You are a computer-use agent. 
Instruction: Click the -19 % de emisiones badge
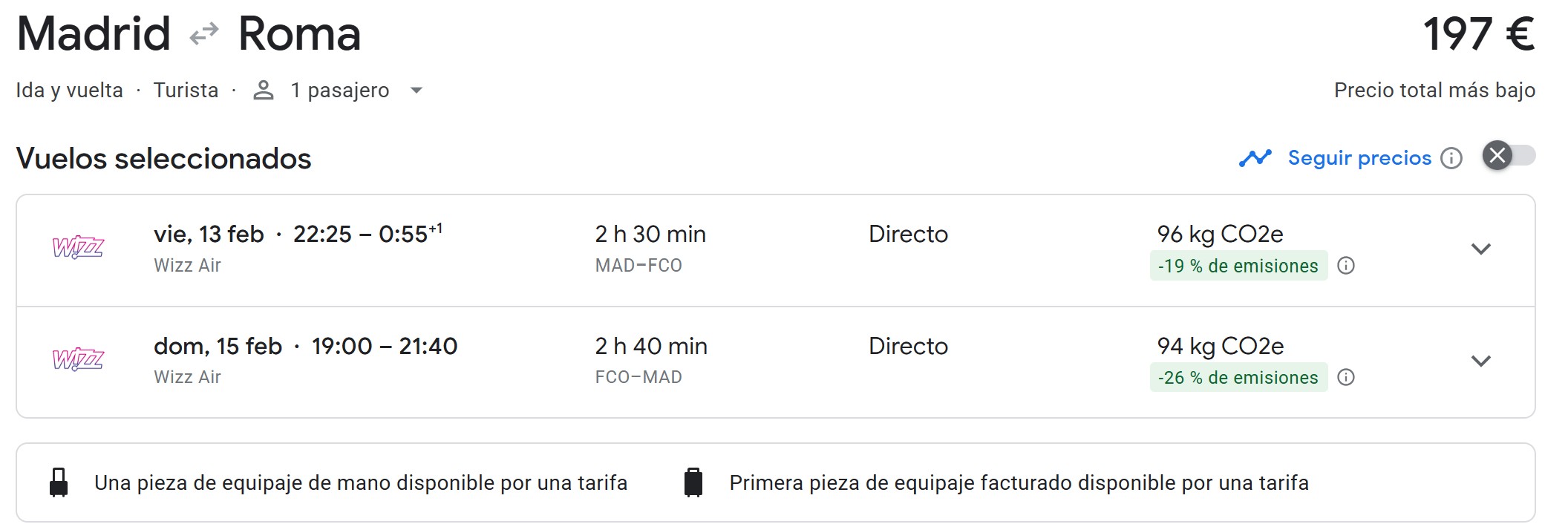click(1238, 266)
